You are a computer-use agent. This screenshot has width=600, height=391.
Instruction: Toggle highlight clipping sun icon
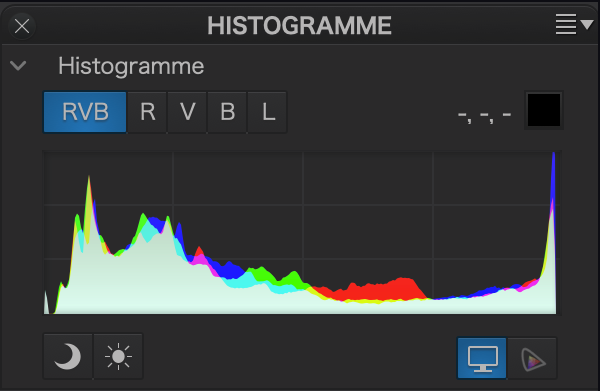[118, 356]
